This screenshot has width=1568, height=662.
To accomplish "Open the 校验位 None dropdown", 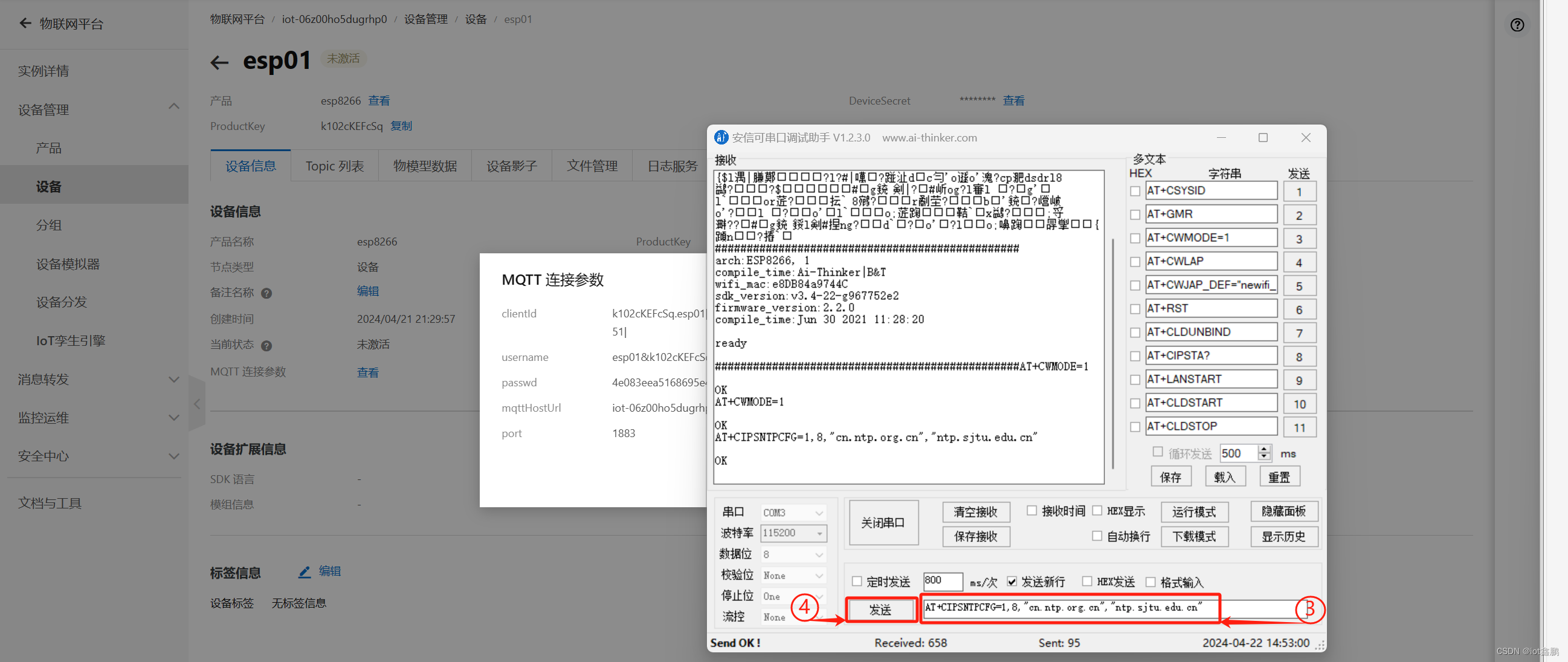I will (793, 576).
